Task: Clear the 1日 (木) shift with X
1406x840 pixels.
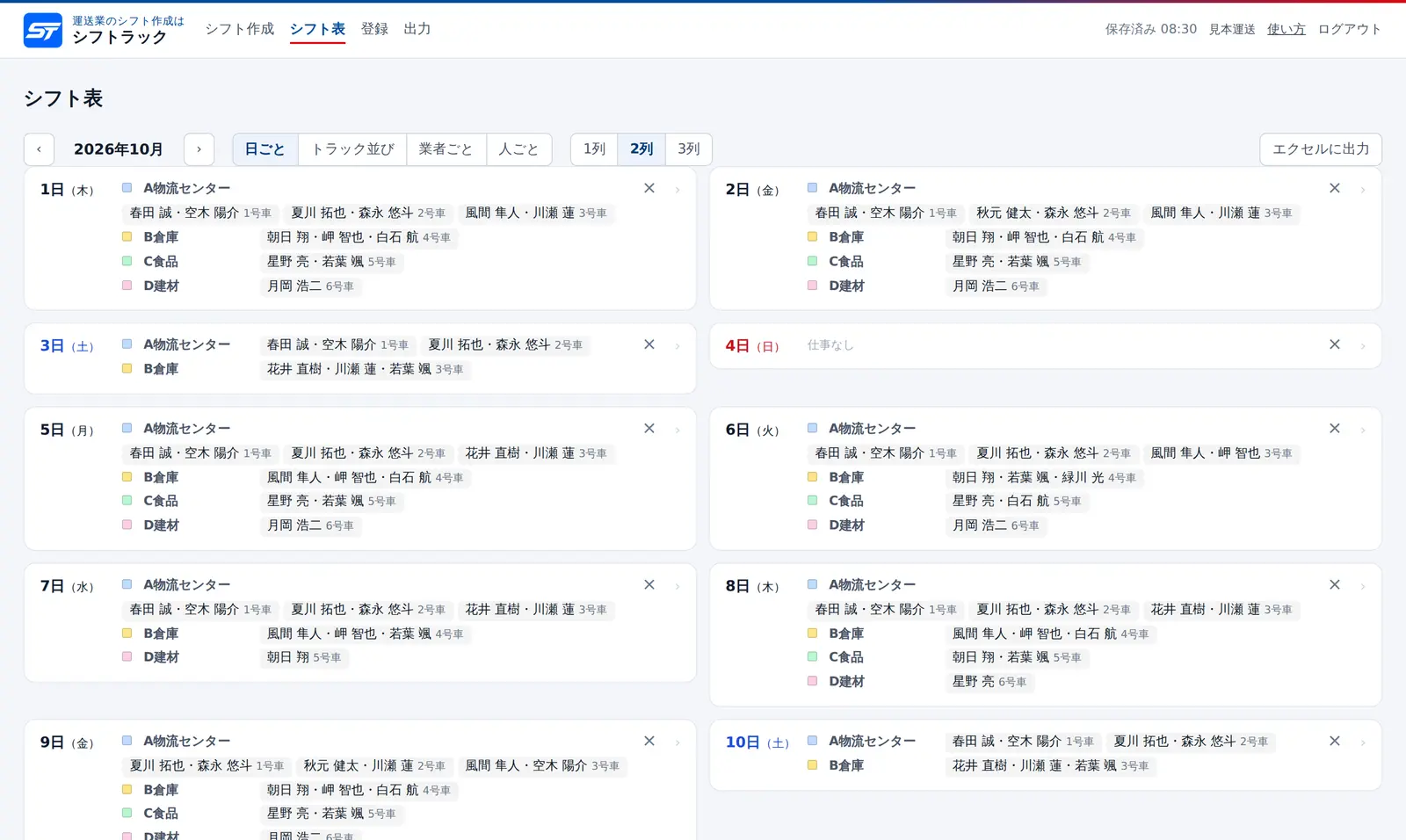Action: [x=649, y=188]
